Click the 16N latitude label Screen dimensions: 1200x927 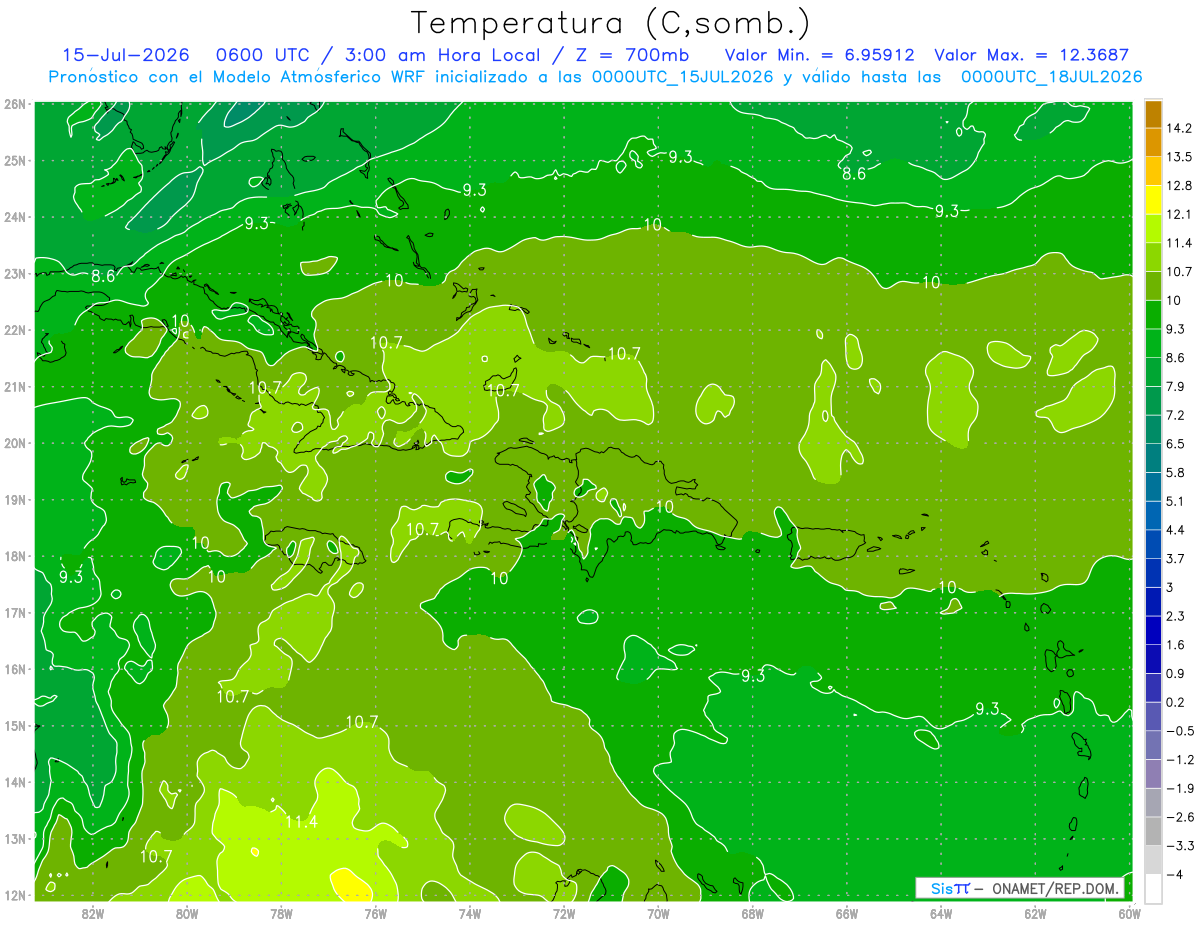point(15,669)
